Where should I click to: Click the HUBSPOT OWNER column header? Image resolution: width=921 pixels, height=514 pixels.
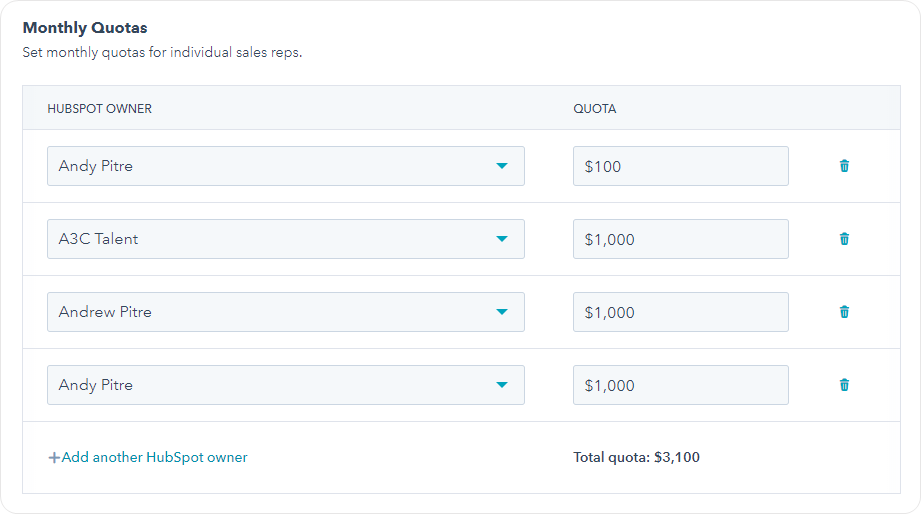click(x=100, y=108)
